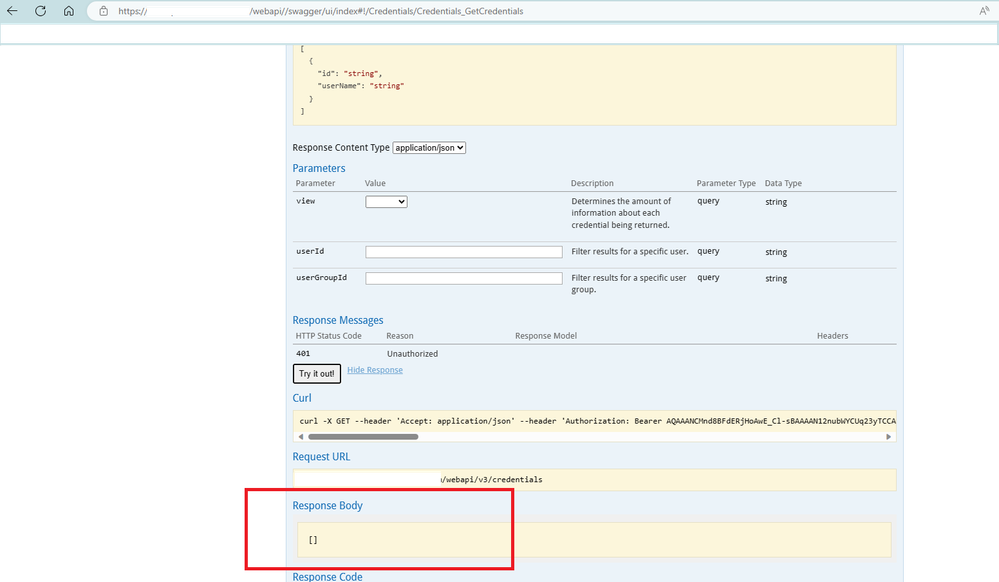Click the Hide Response link
Image resolution: width=999 pixels, height=582 pixels.
pyautogui.click(x=375, y=370)
